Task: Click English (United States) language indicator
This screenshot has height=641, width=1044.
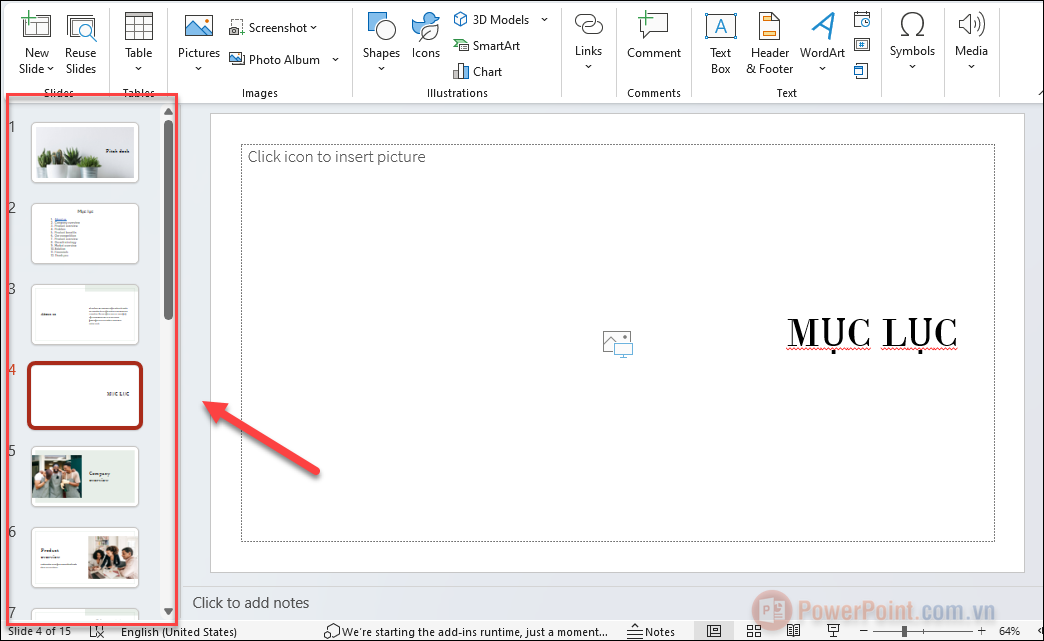Action: (178, 631)
